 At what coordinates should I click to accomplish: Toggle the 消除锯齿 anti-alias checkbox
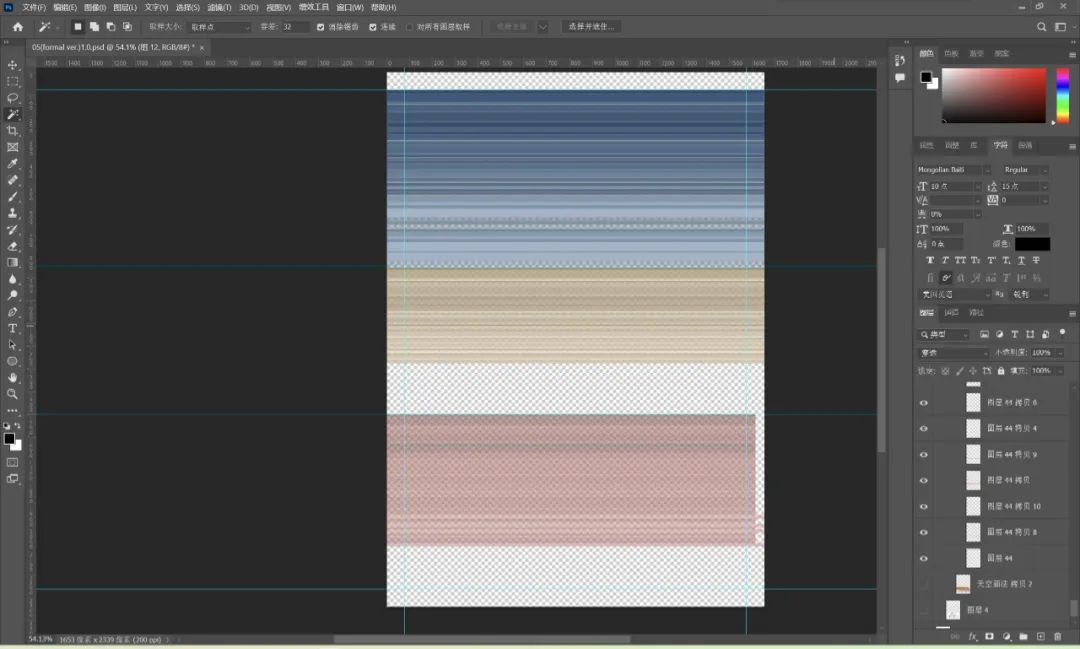320,27
